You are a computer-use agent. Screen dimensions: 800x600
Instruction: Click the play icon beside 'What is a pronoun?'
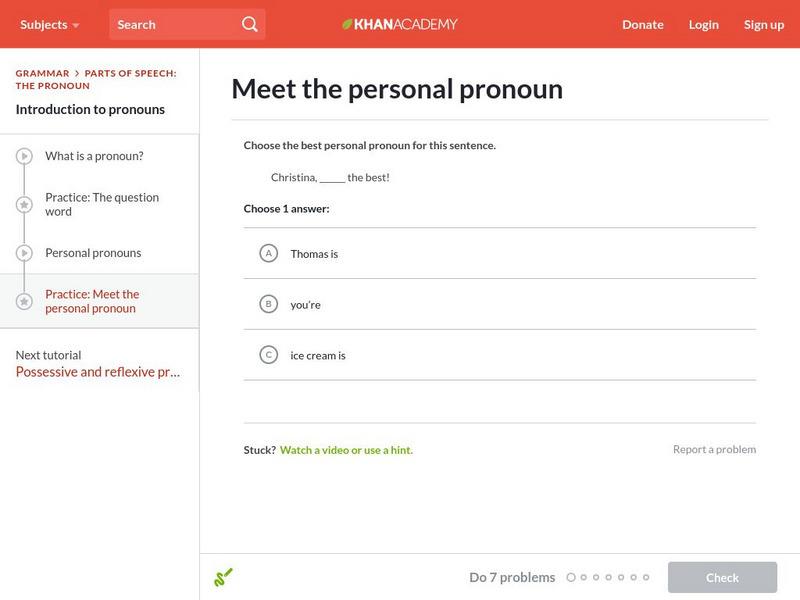point(22,156)
